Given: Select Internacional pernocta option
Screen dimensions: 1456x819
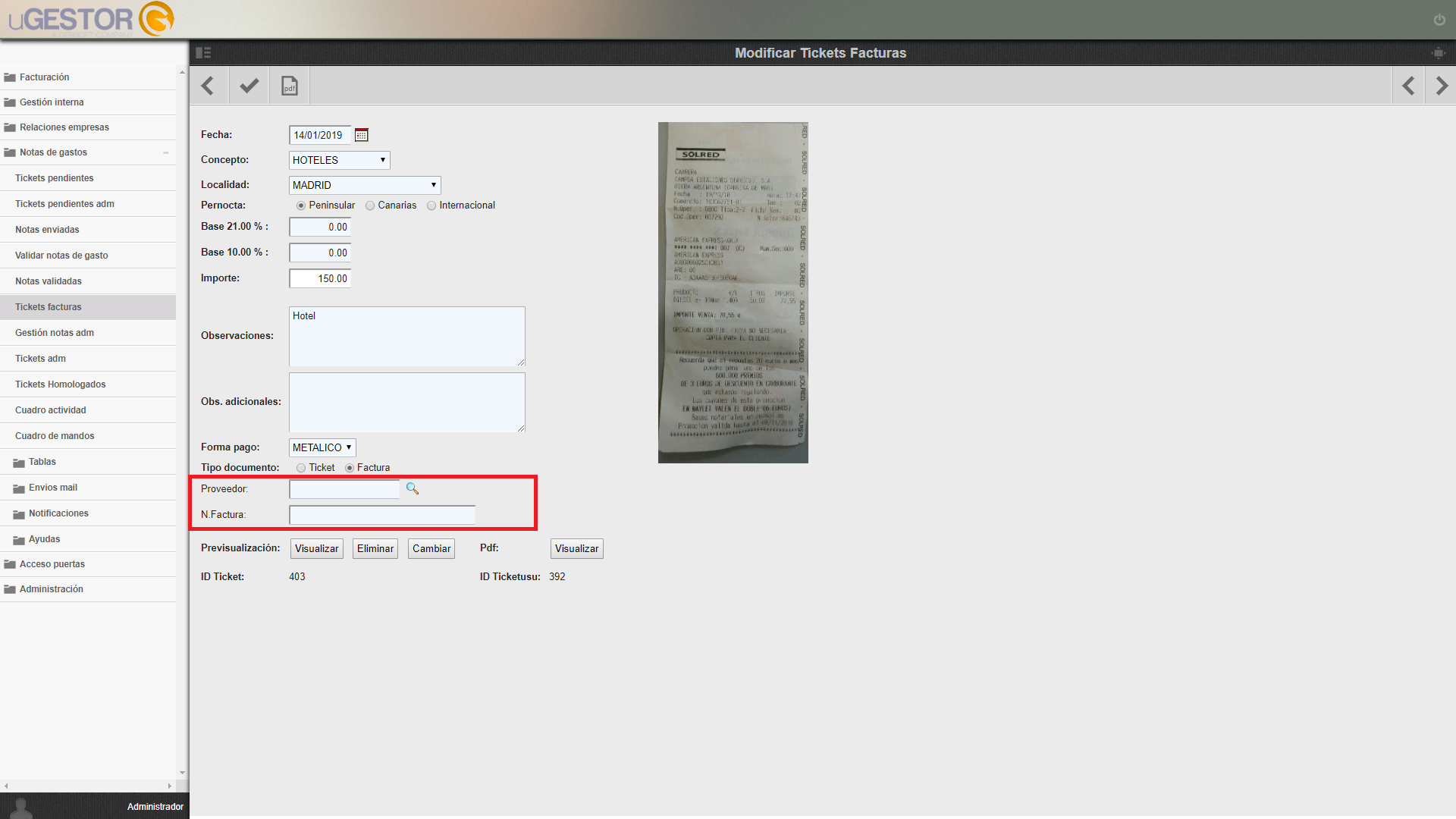Looking at the screenshot, I should pyautogui.click(x=431, y=206).
